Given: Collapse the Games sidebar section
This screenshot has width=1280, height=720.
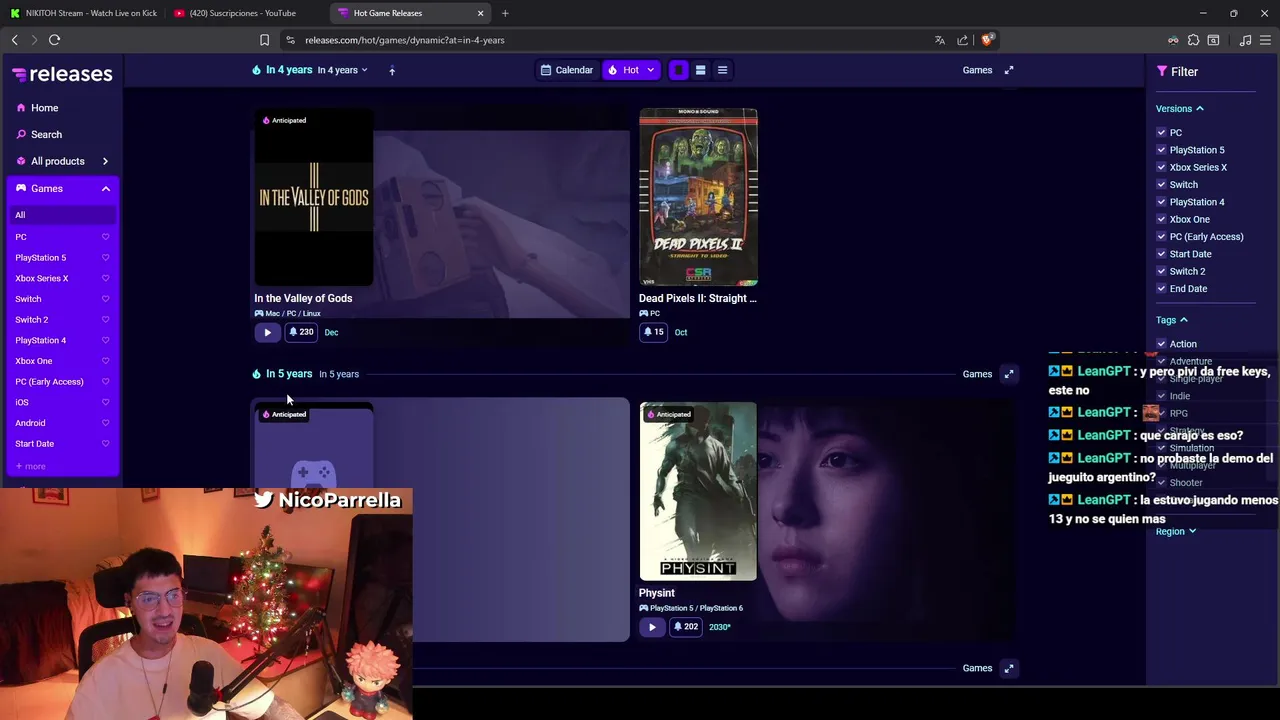Looking at the screenshot, I should point(105,188).
